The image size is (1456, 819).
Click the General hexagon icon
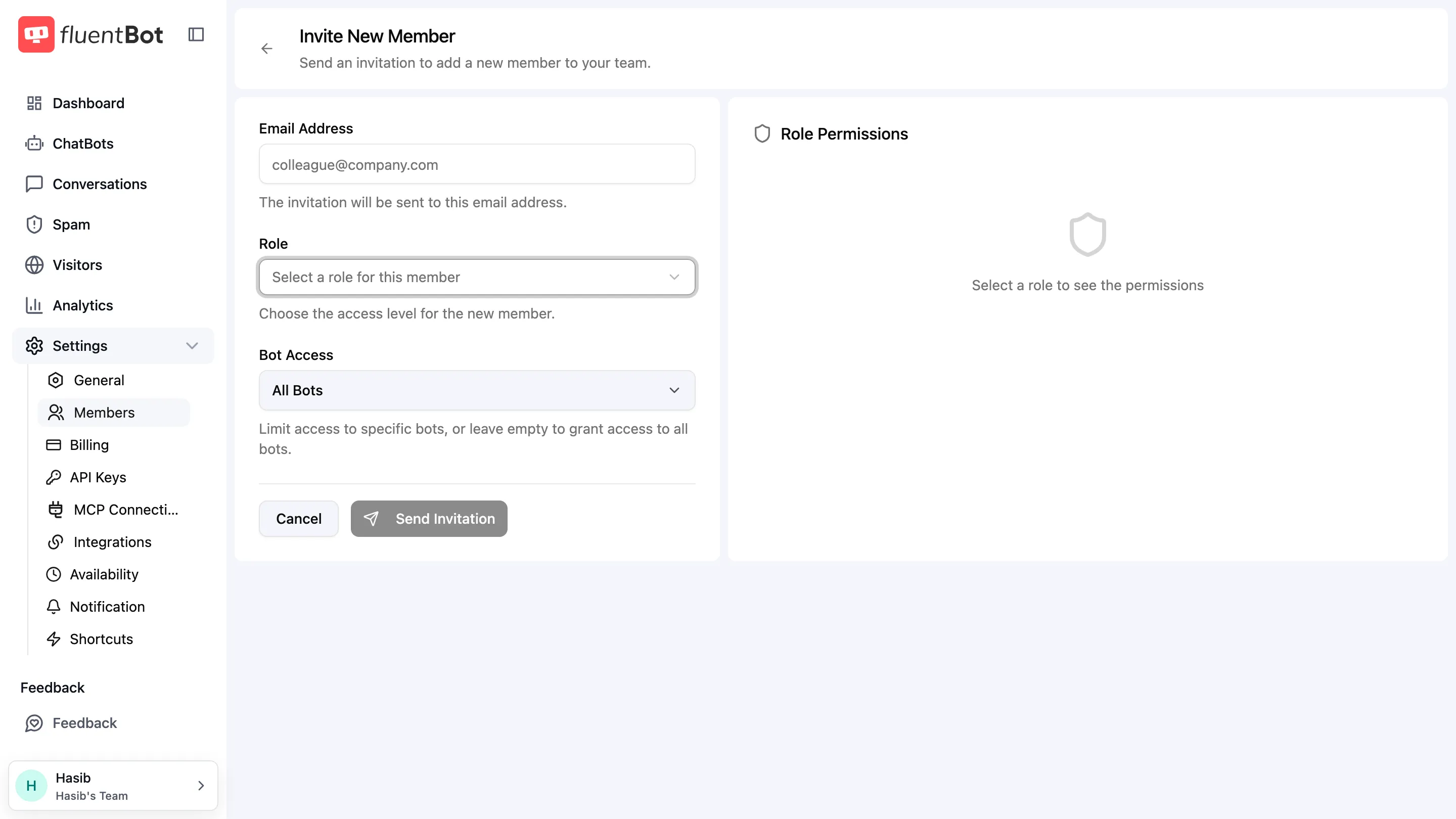tap(56, 380)
